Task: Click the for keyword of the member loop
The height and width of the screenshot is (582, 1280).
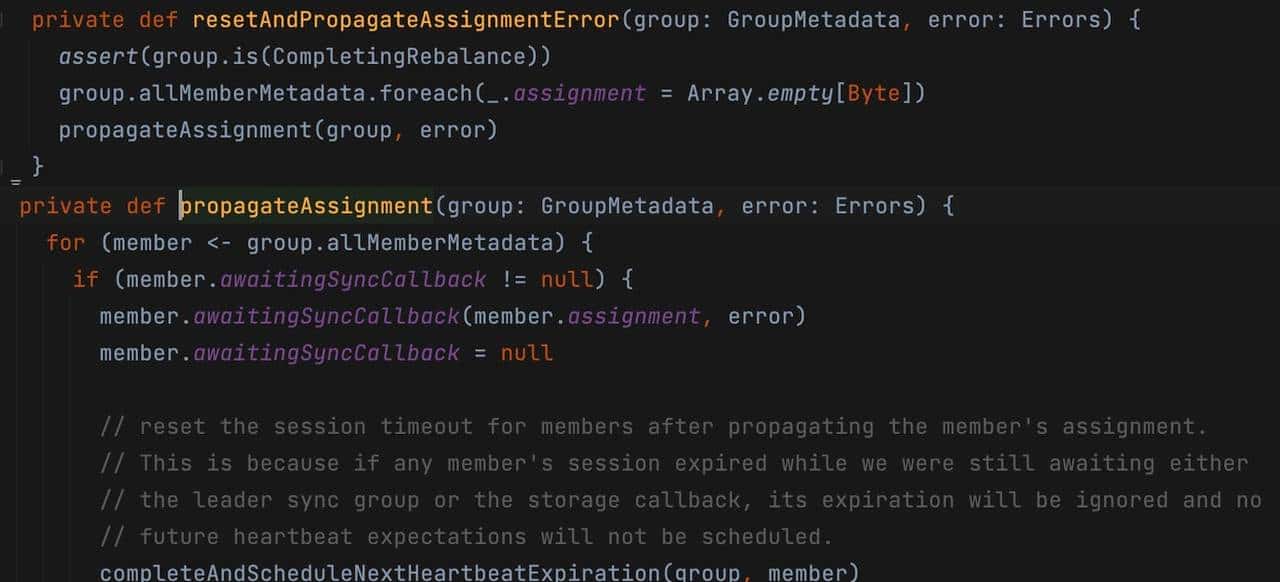Action: pos(66,242)
